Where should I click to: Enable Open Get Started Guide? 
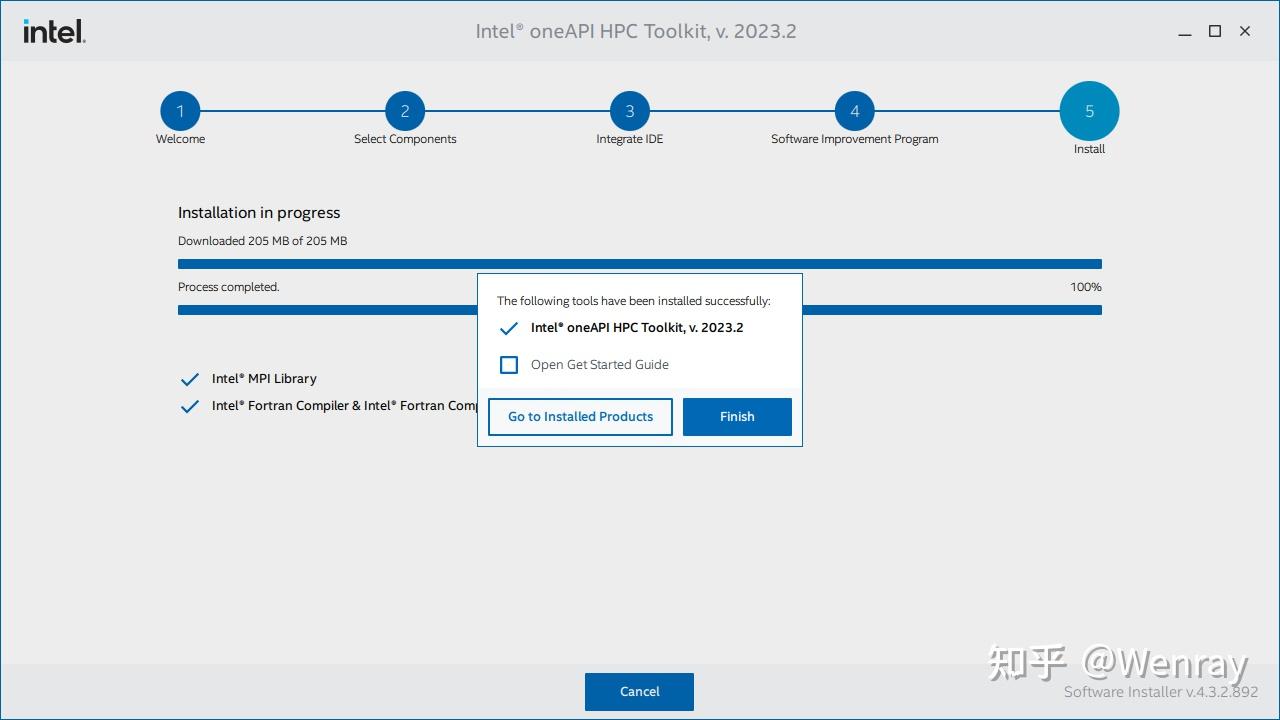click(509, 364)
